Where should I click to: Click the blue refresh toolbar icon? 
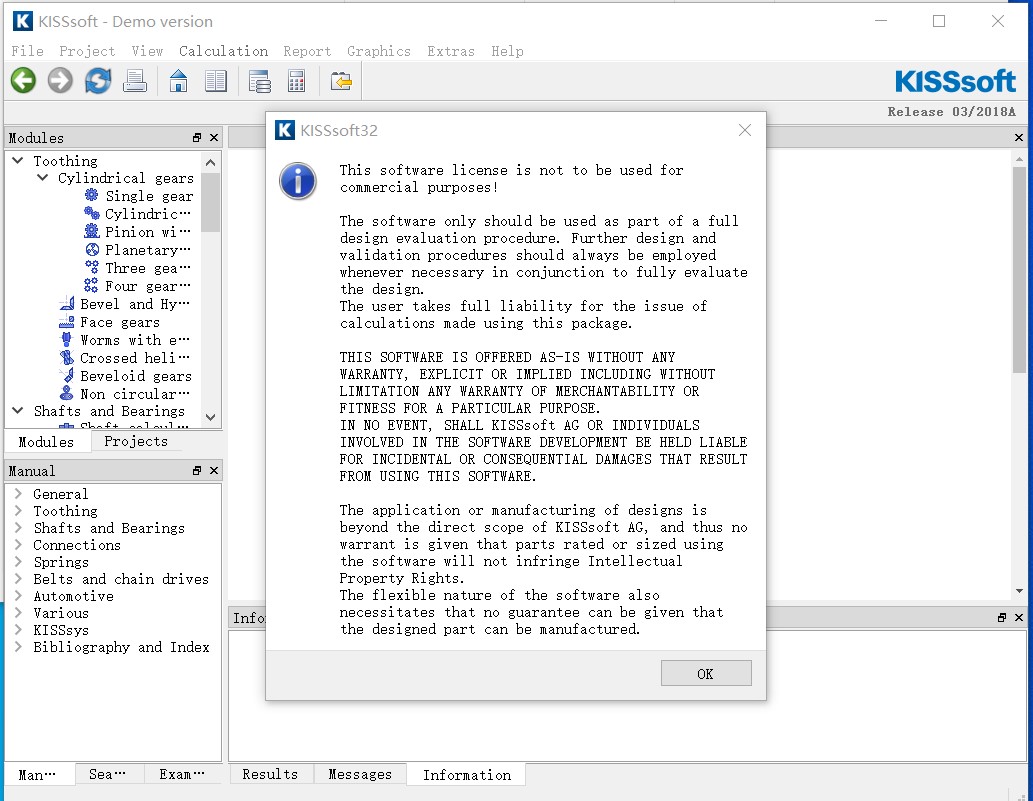click(x=98, y=81)
